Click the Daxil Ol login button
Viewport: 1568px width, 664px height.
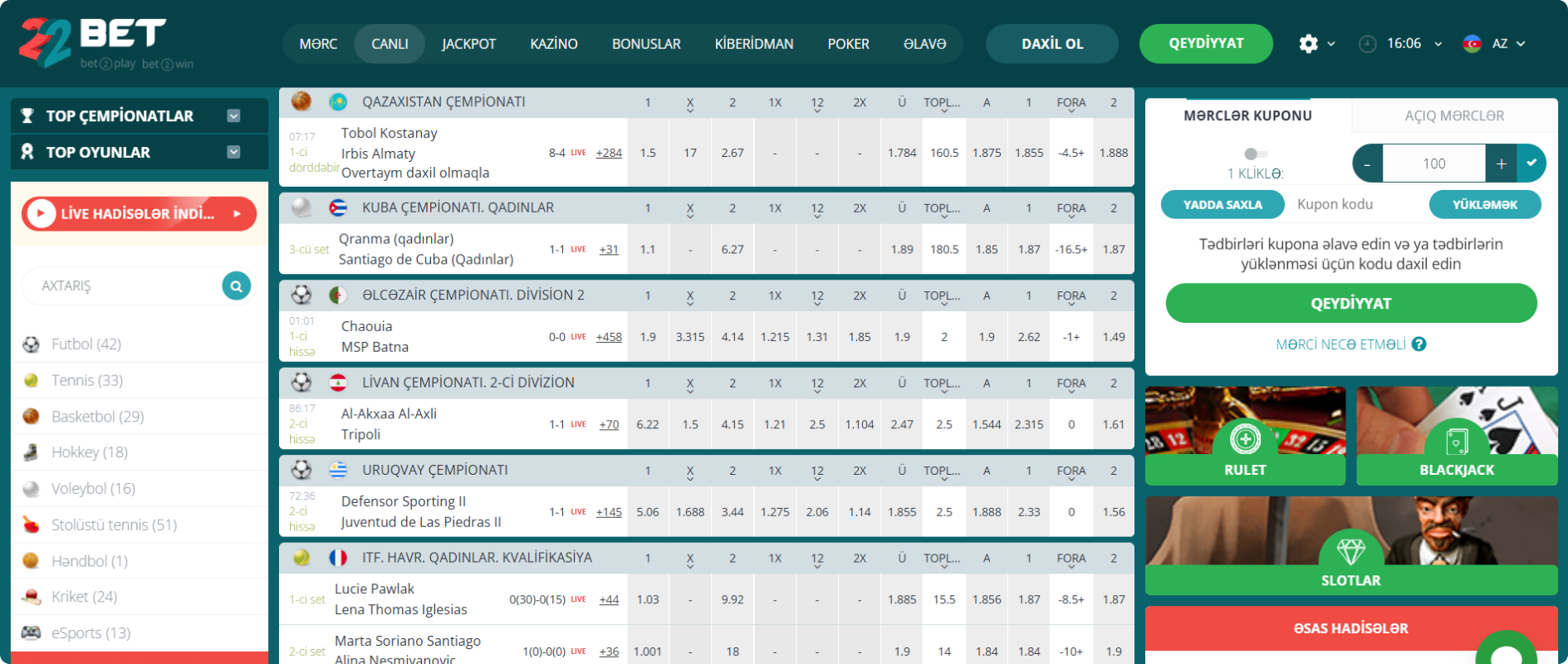(1052, 44)
